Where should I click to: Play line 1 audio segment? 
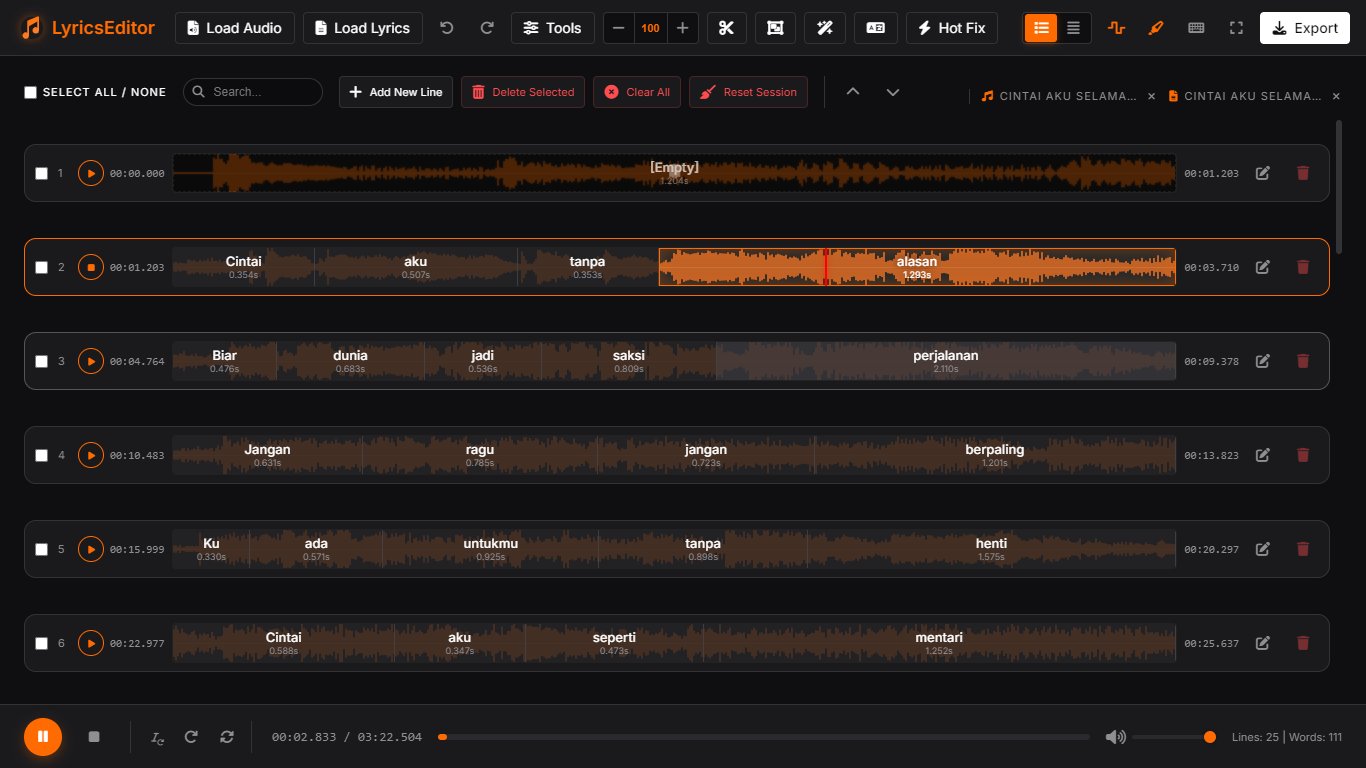[x=91, y=173]
